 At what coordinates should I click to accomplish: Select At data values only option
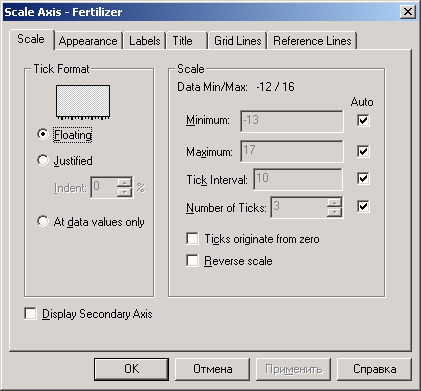click(x=43, y=221)
